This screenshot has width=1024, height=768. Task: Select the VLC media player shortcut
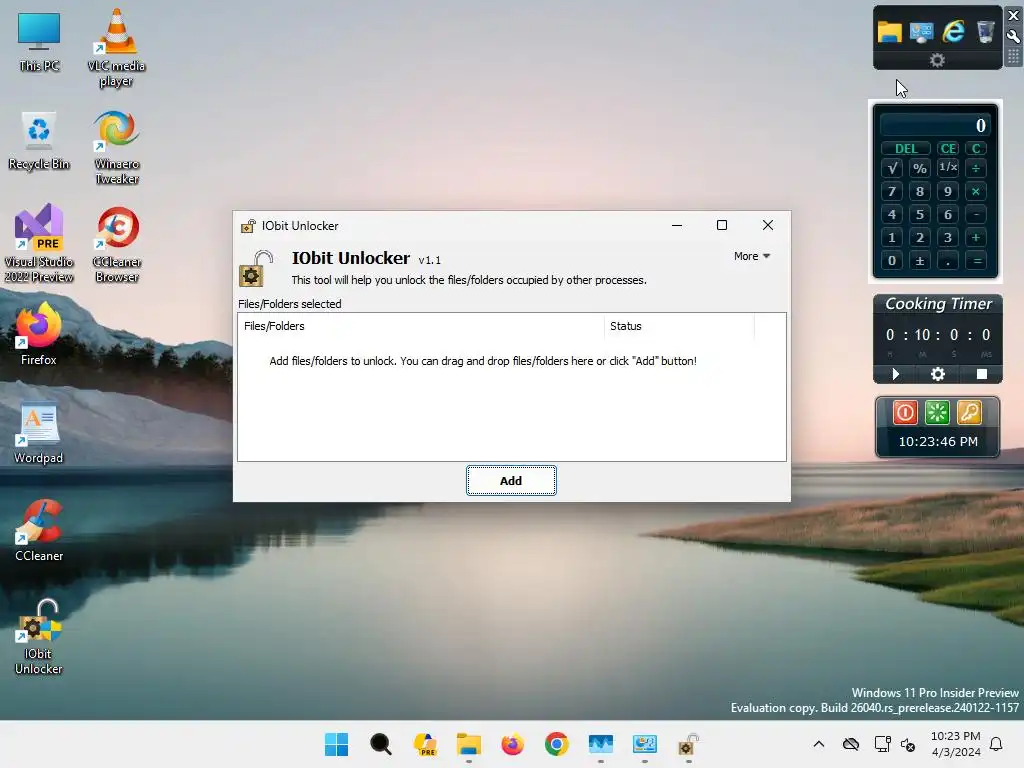click(116, 48)
